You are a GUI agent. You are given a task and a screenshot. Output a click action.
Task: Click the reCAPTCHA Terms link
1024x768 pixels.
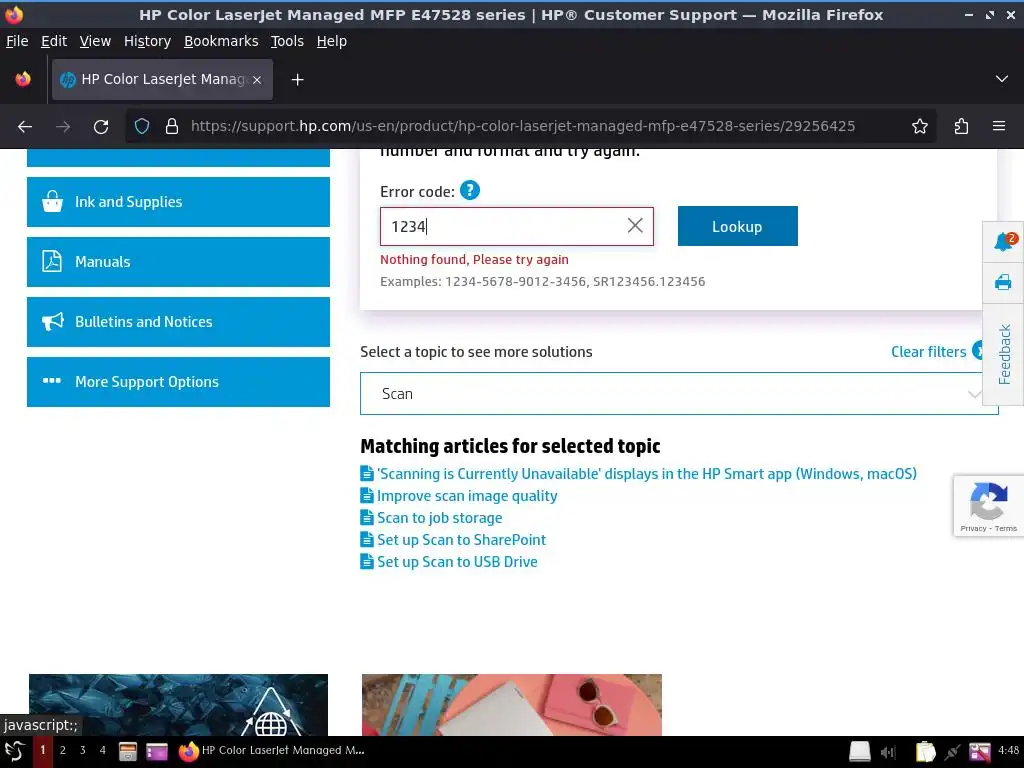click(1006, 528)
